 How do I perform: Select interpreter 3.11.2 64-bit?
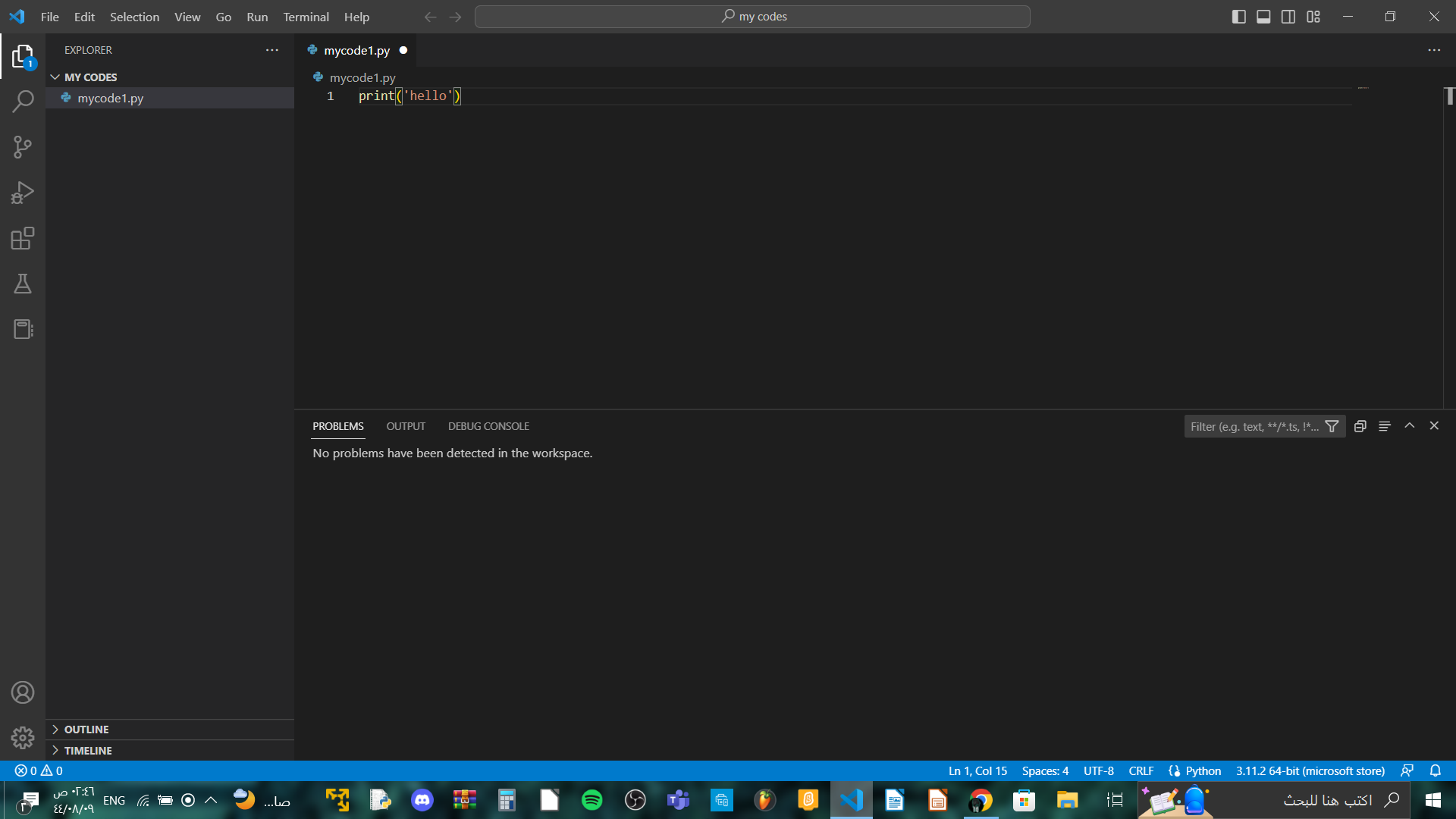coord(1310,770)
